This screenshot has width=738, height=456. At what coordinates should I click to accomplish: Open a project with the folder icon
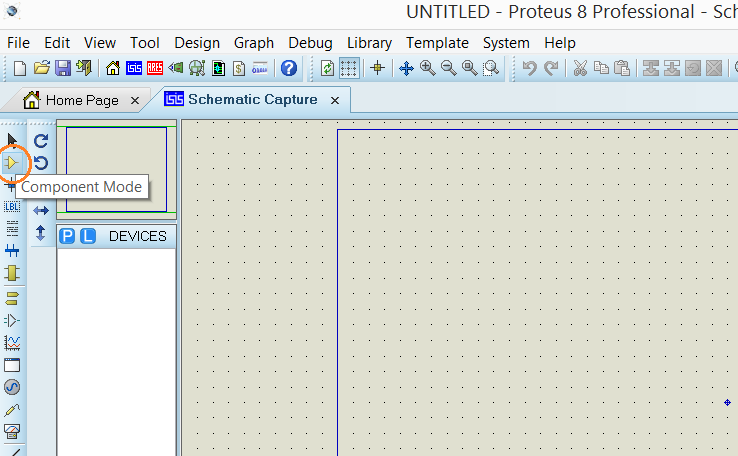(x=41, y=68)
